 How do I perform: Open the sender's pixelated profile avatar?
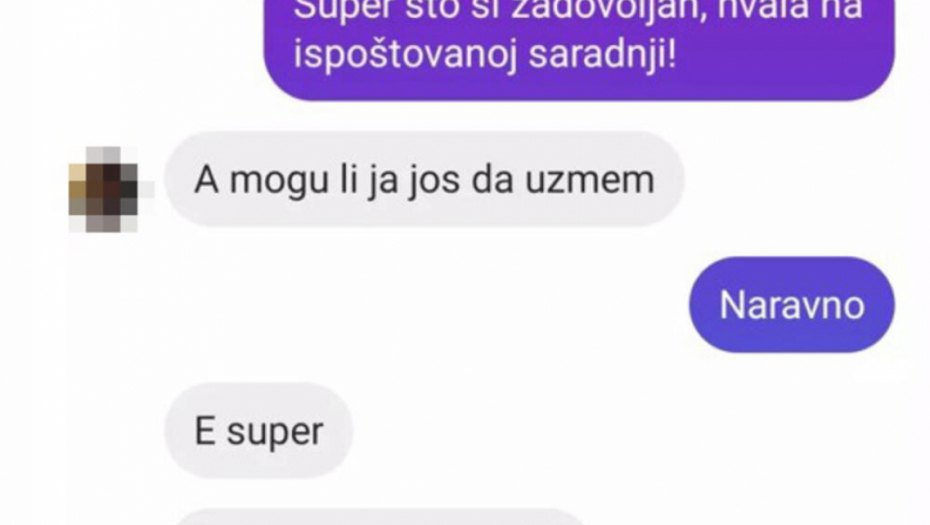click(x=106, y=189)
